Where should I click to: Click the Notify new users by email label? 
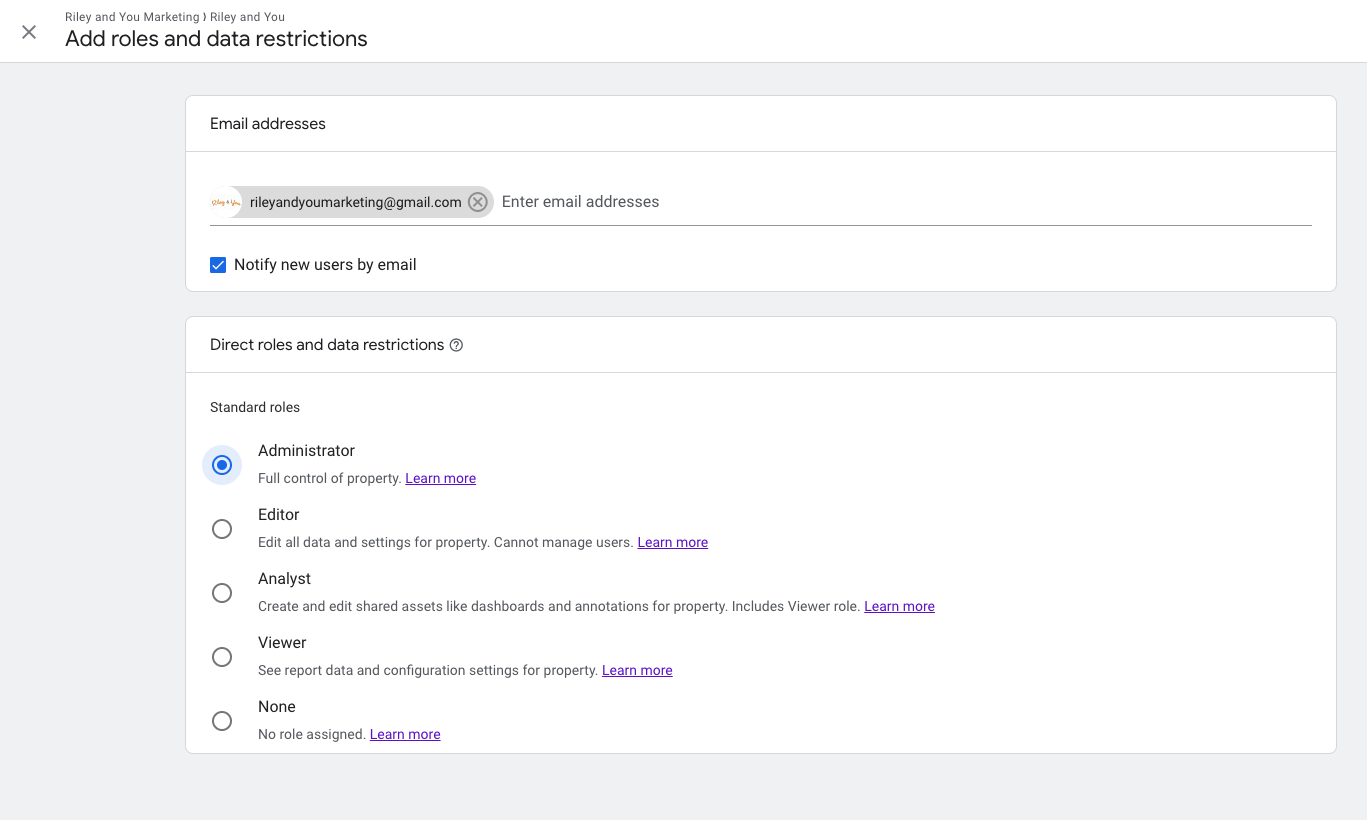[x=325, y=265]
